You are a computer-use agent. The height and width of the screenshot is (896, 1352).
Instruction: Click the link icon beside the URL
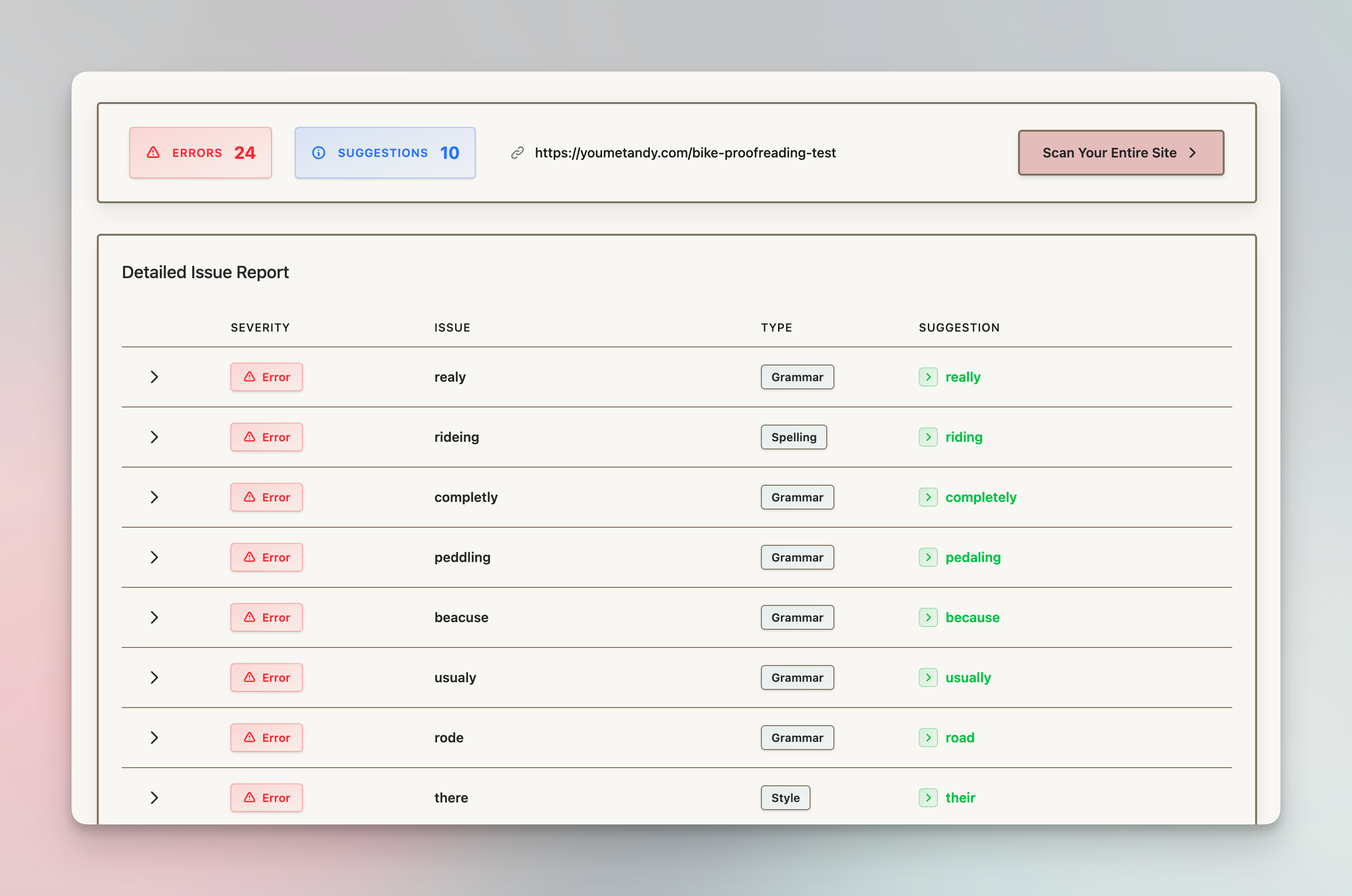coord(517,153)
